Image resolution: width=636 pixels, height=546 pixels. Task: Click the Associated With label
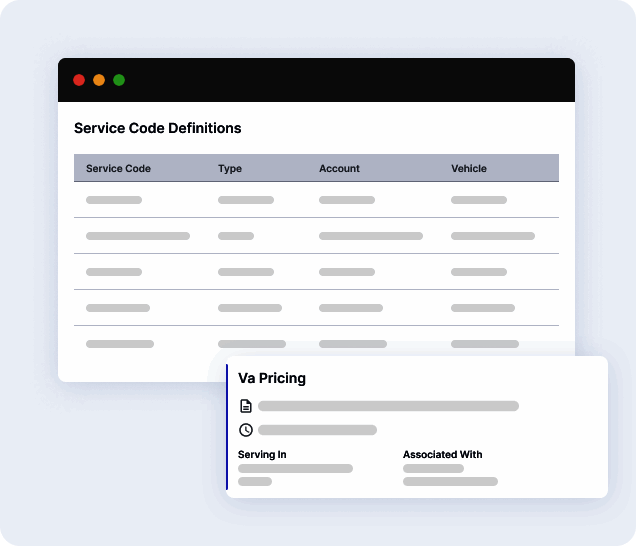[442, 455]
